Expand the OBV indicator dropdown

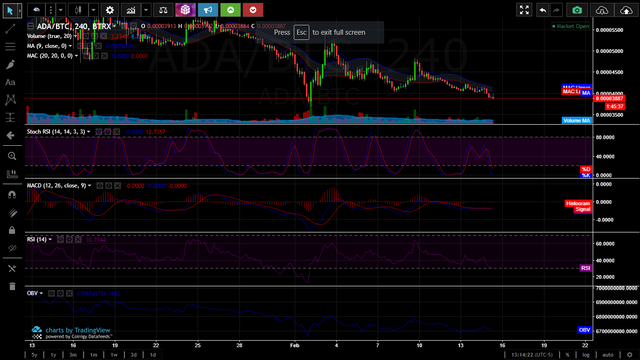point(42,293)
